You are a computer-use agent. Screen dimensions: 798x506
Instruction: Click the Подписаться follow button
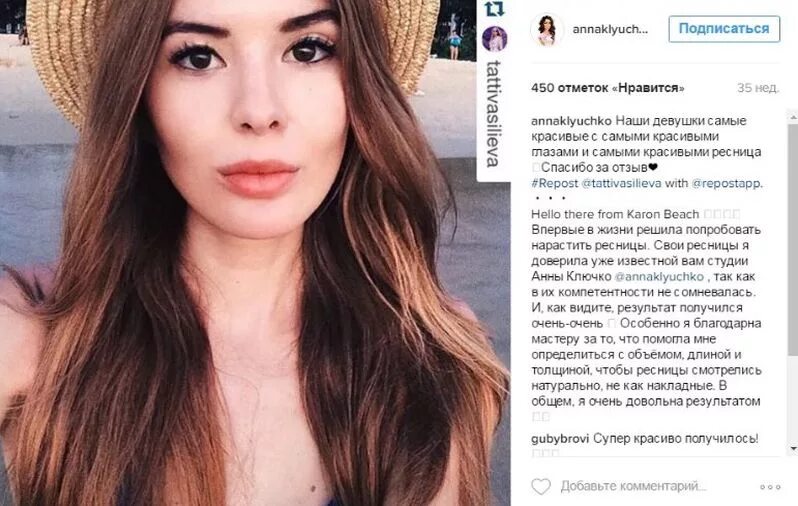[724, 29]
